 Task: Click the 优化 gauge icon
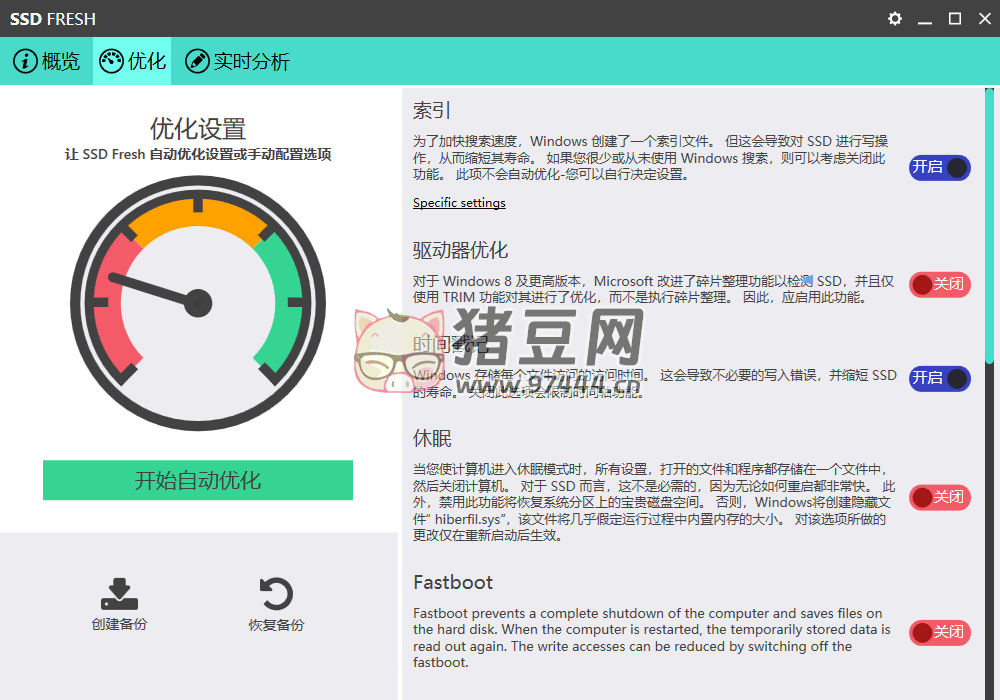point(111,62)
